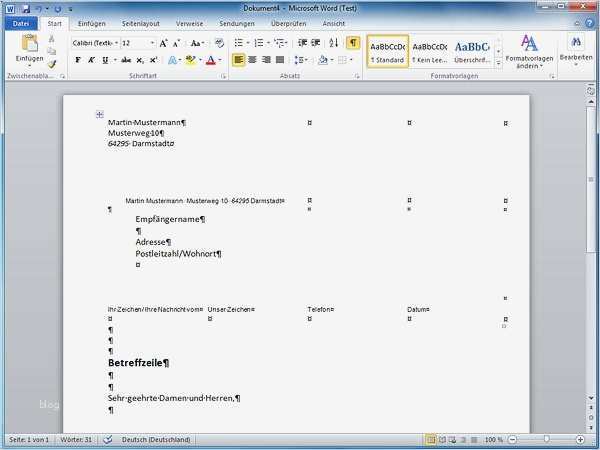The height and width of the screenshot is (450, 600).
Task: Toggle underline formatting (U)
Action: pos(105,60)
